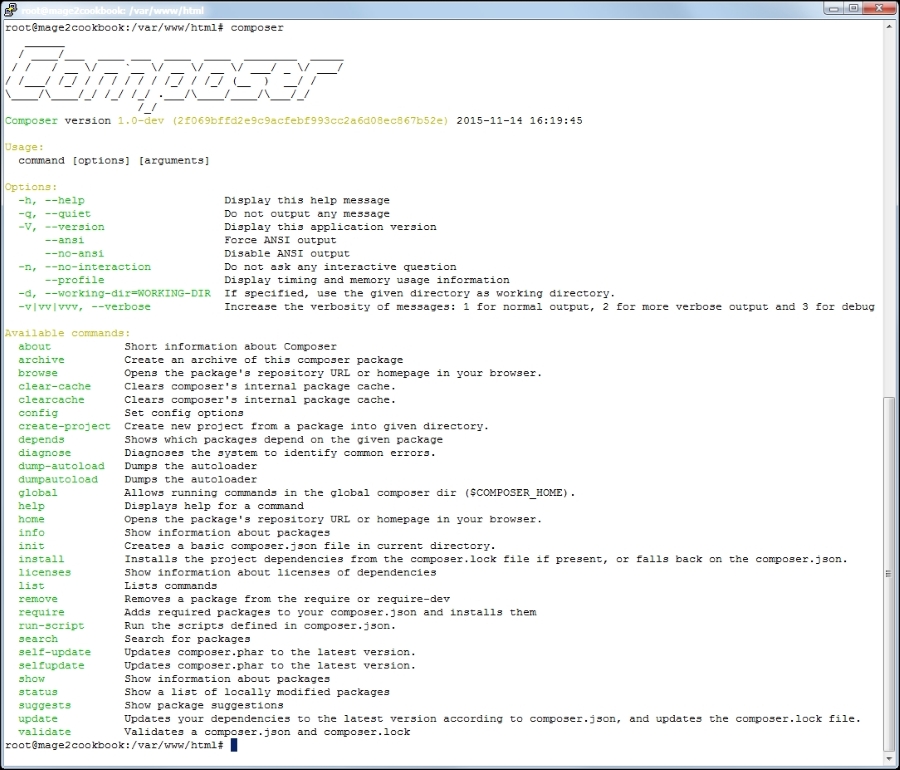The image size is (900, 770).
Task: Click the 'list' command name
Action: pos(32,586)
